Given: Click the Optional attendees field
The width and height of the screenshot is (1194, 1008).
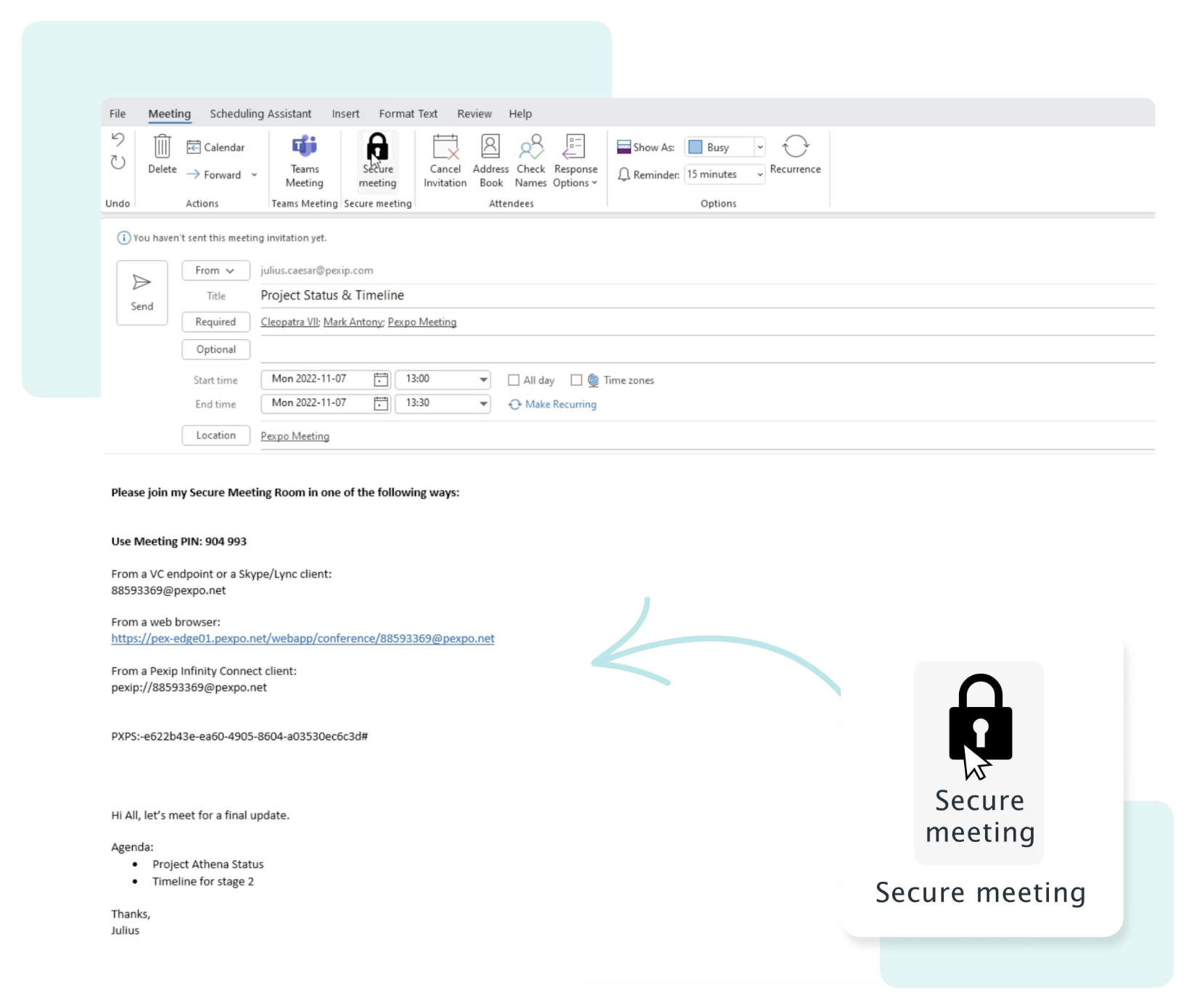Looking at the screenshot, I should click(x=707, y=350).
